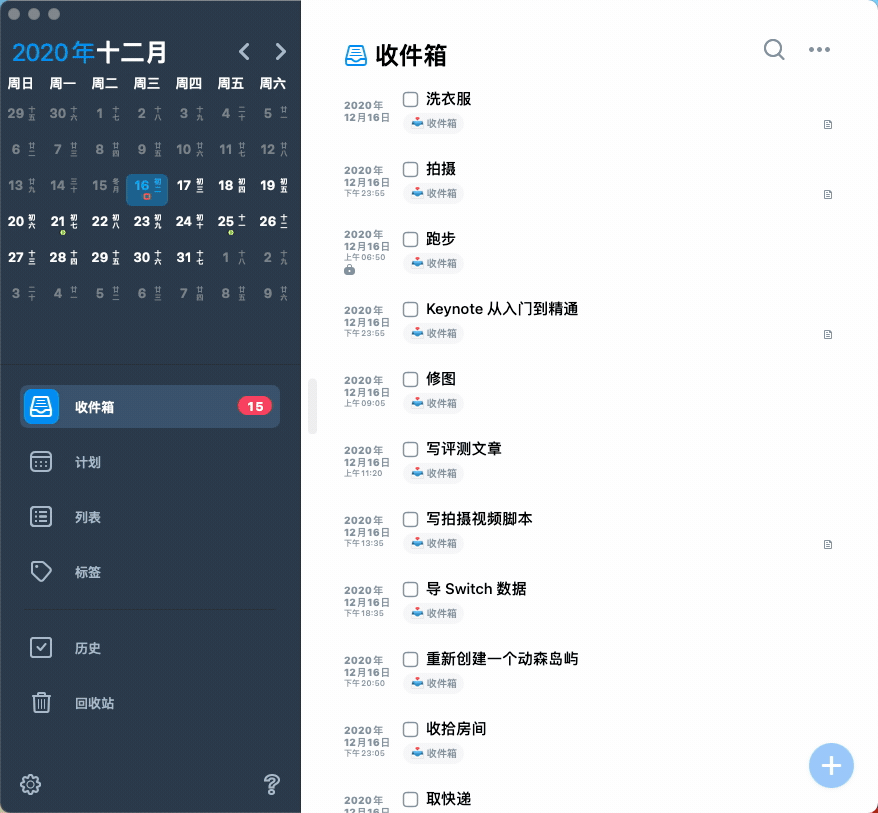
Task: Open the 回收站 section label
Action: coord(95,703)
